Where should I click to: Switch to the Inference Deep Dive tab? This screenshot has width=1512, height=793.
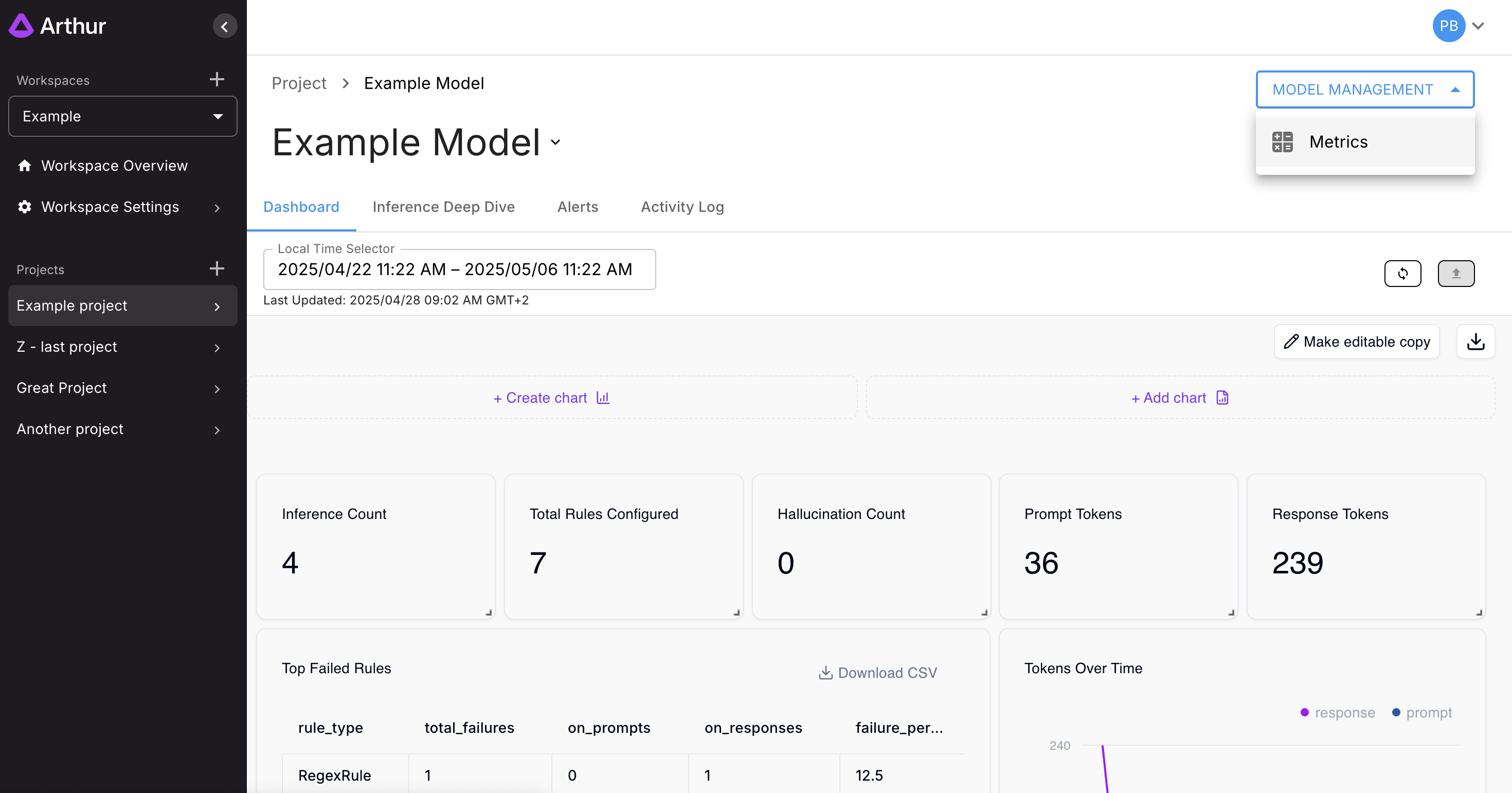[x=443, y=207]
